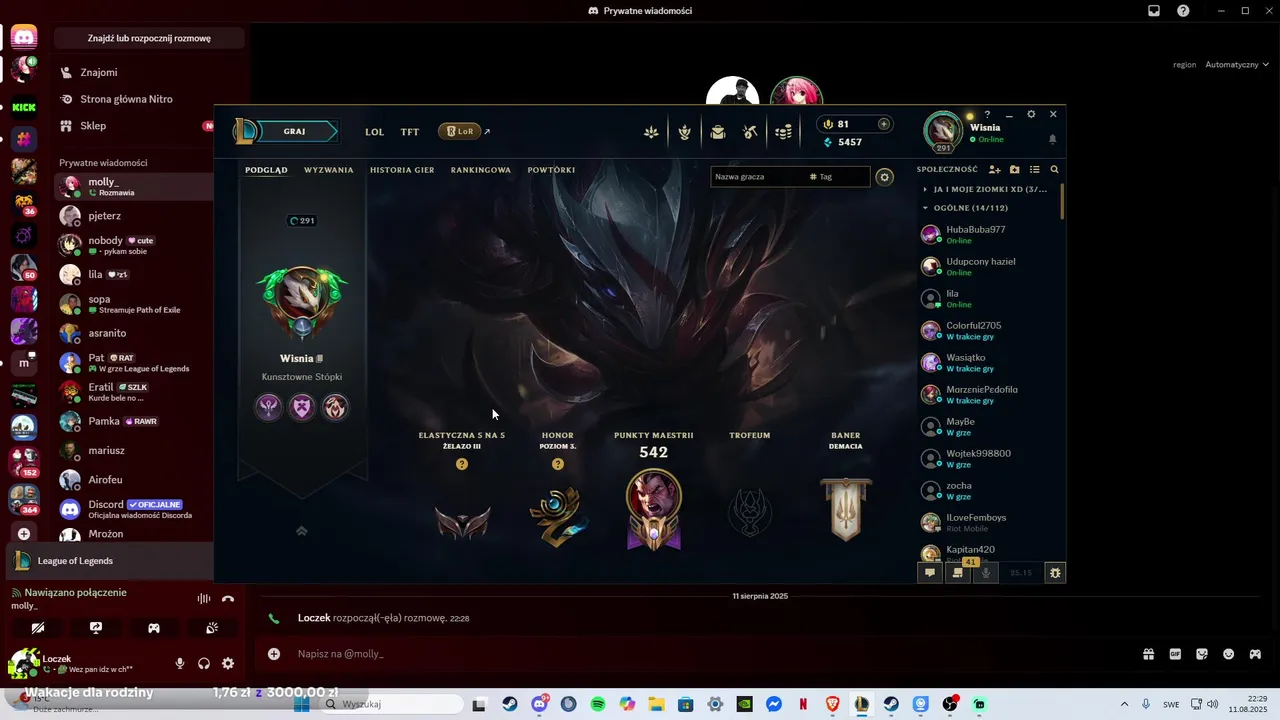Switch to the WYZWANIA tab
1280x720 pixels.
(x=329, y=170)
